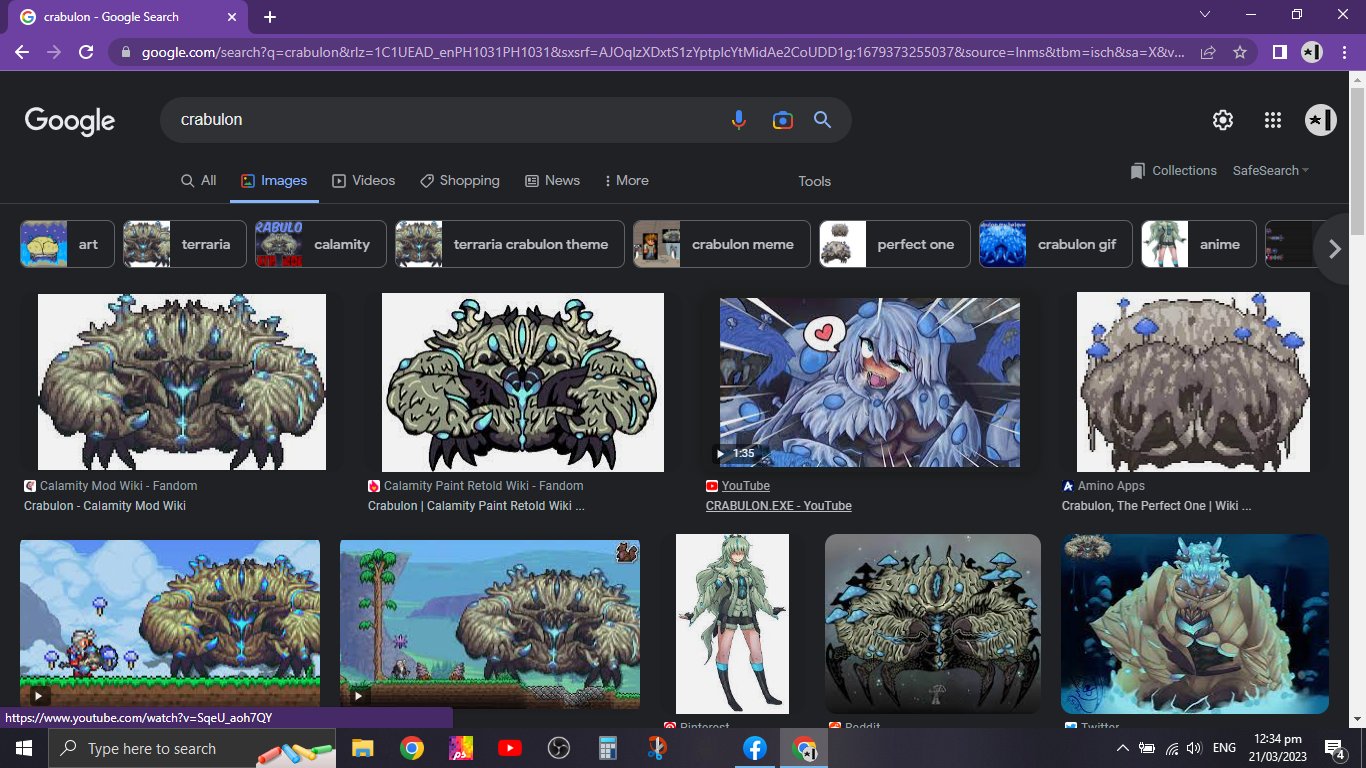The width and height of the screenshot is (1366, 768).
Task: Click Crabulon, The Perfect One Wiki title
Action: [1156, 506]
